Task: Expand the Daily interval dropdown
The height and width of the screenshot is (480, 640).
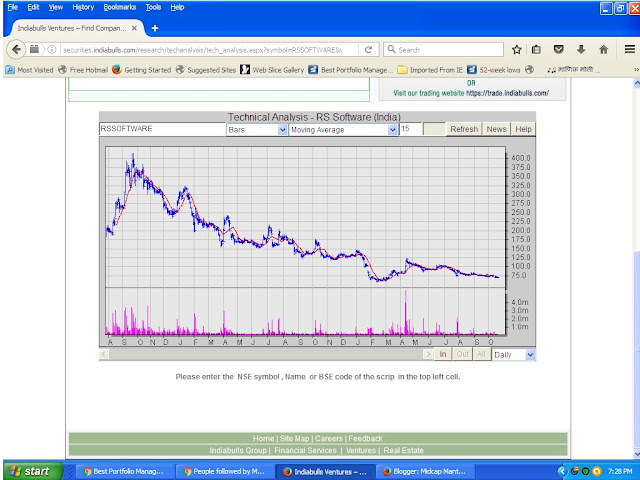Action: [530, 355]
